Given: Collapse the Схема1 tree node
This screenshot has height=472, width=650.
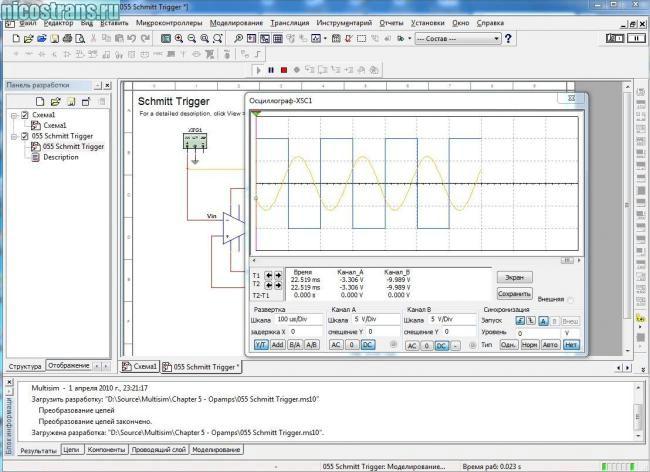Looking at the screenshot, I should (14, 115).
